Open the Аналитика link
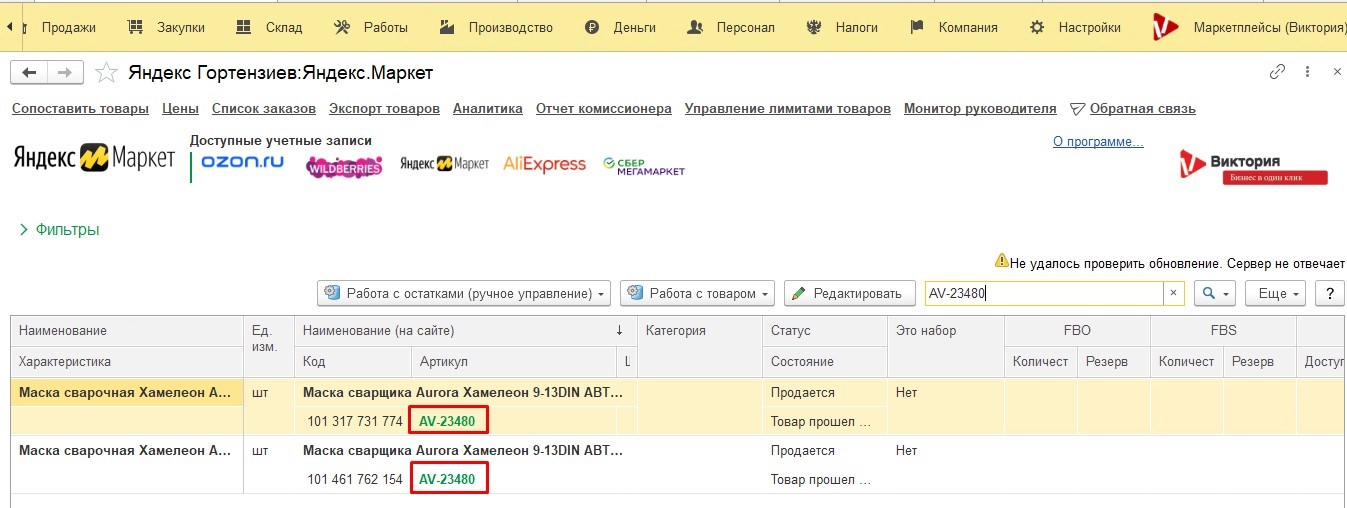Image resolution: width=1347 pixels, height=508 pixels. tap(488, 108)
